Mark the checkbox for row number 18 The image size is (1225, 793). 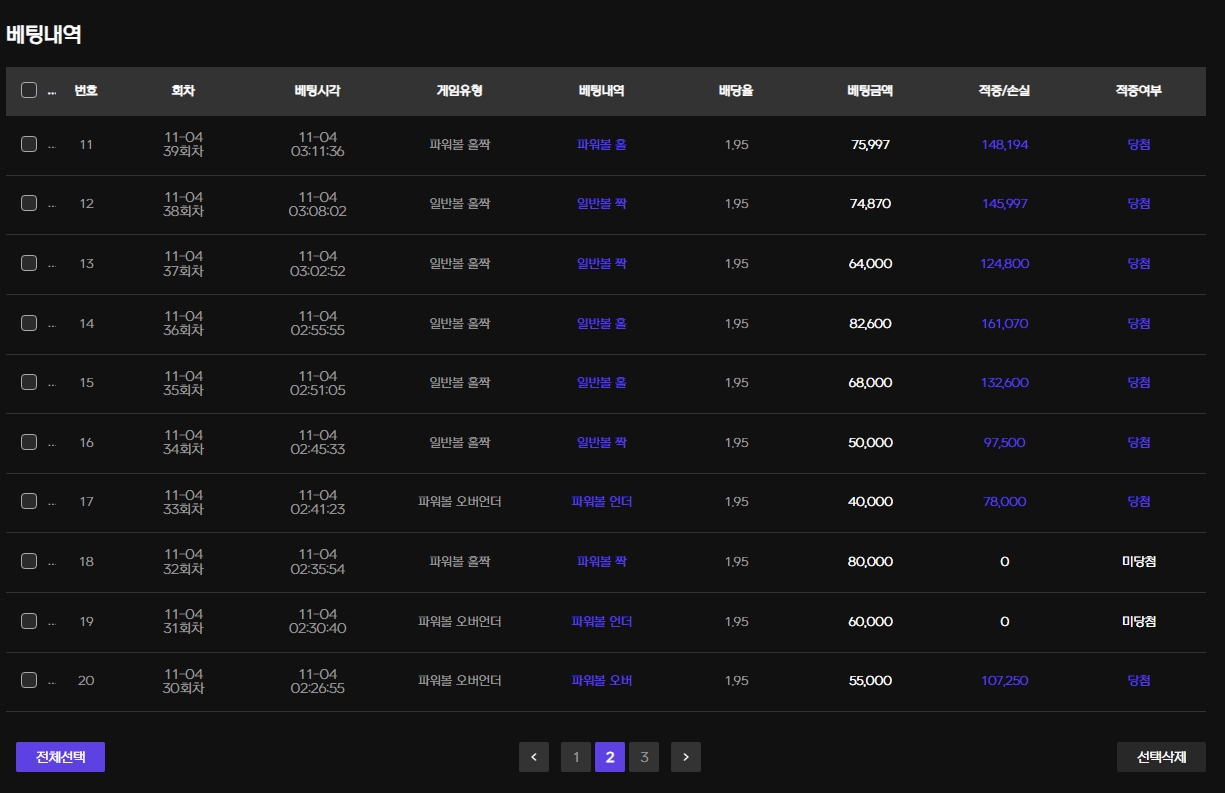point(29,561)
